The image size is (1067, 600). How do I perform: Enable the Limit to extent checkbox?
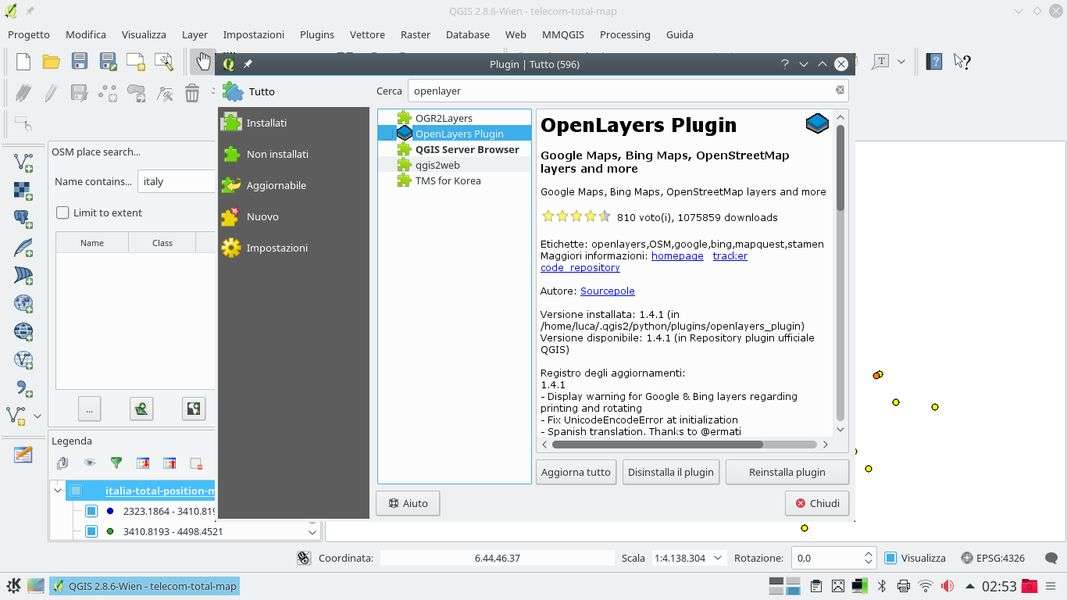(x=63, y=213)
